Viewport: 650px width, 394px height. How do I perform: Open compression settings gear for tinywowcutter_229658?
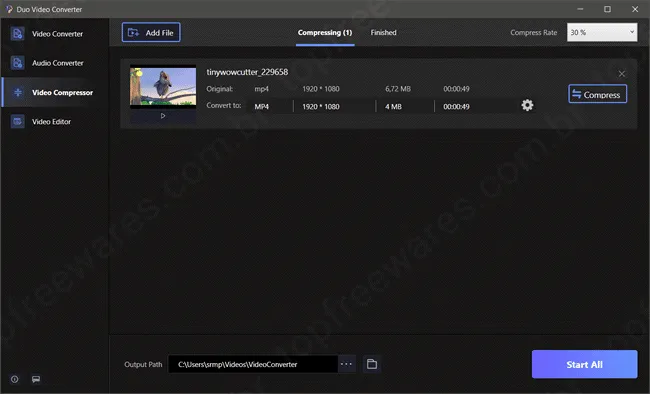[527, 105]
